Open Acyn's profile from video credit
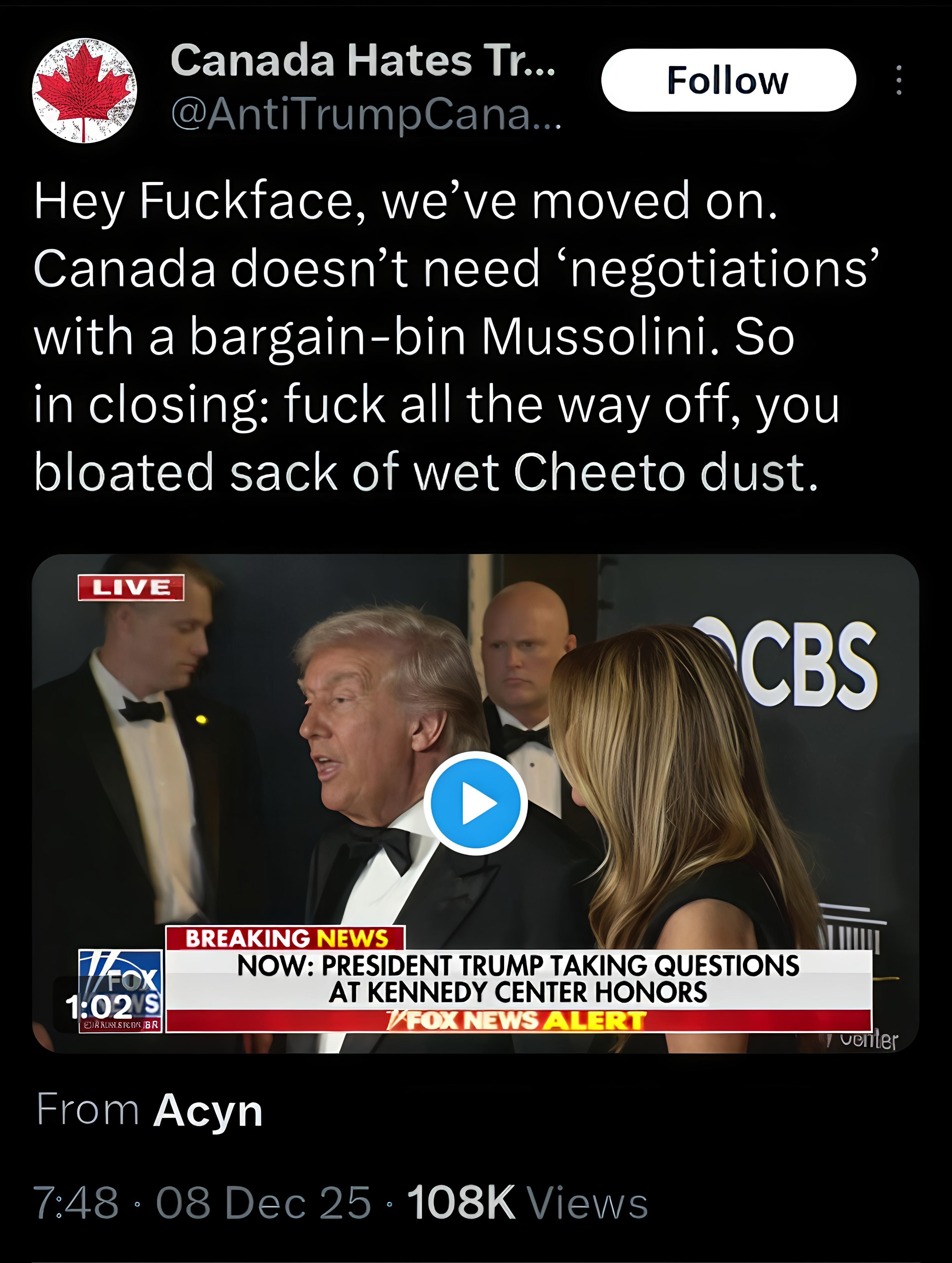 click(x=208, y=1111)
